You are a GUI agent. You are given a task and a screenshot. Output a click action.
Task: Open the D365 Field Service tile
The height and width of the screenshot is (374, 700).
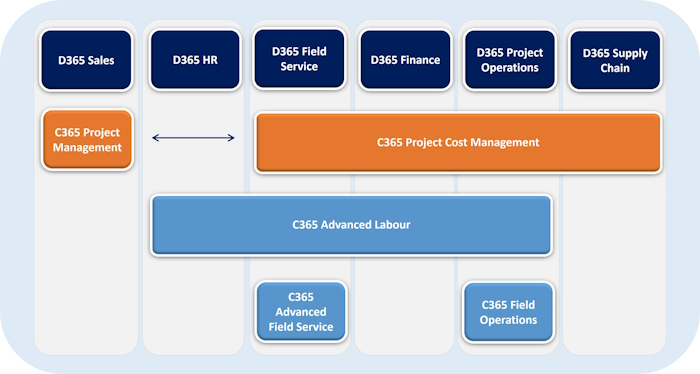[299, 58]
